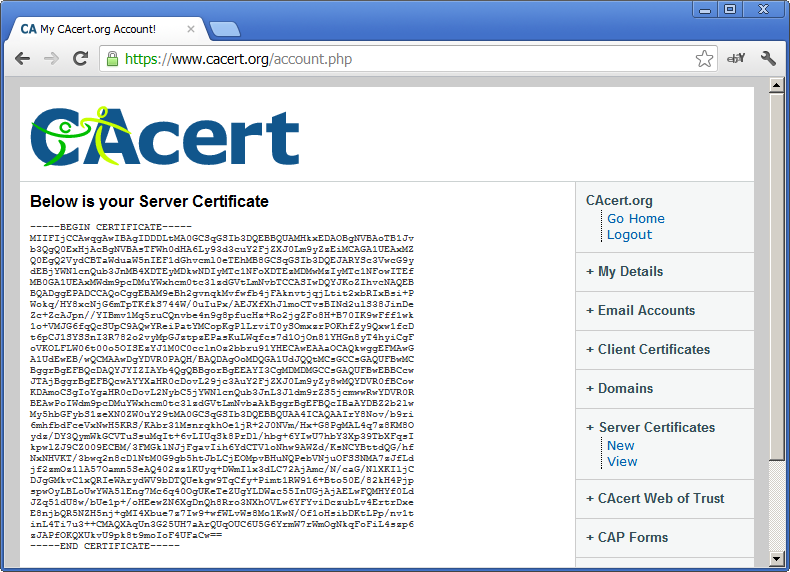Viewport: 790px width, 572px height.
Task: Open the New server certificate link
Action: tap(620, 446)
